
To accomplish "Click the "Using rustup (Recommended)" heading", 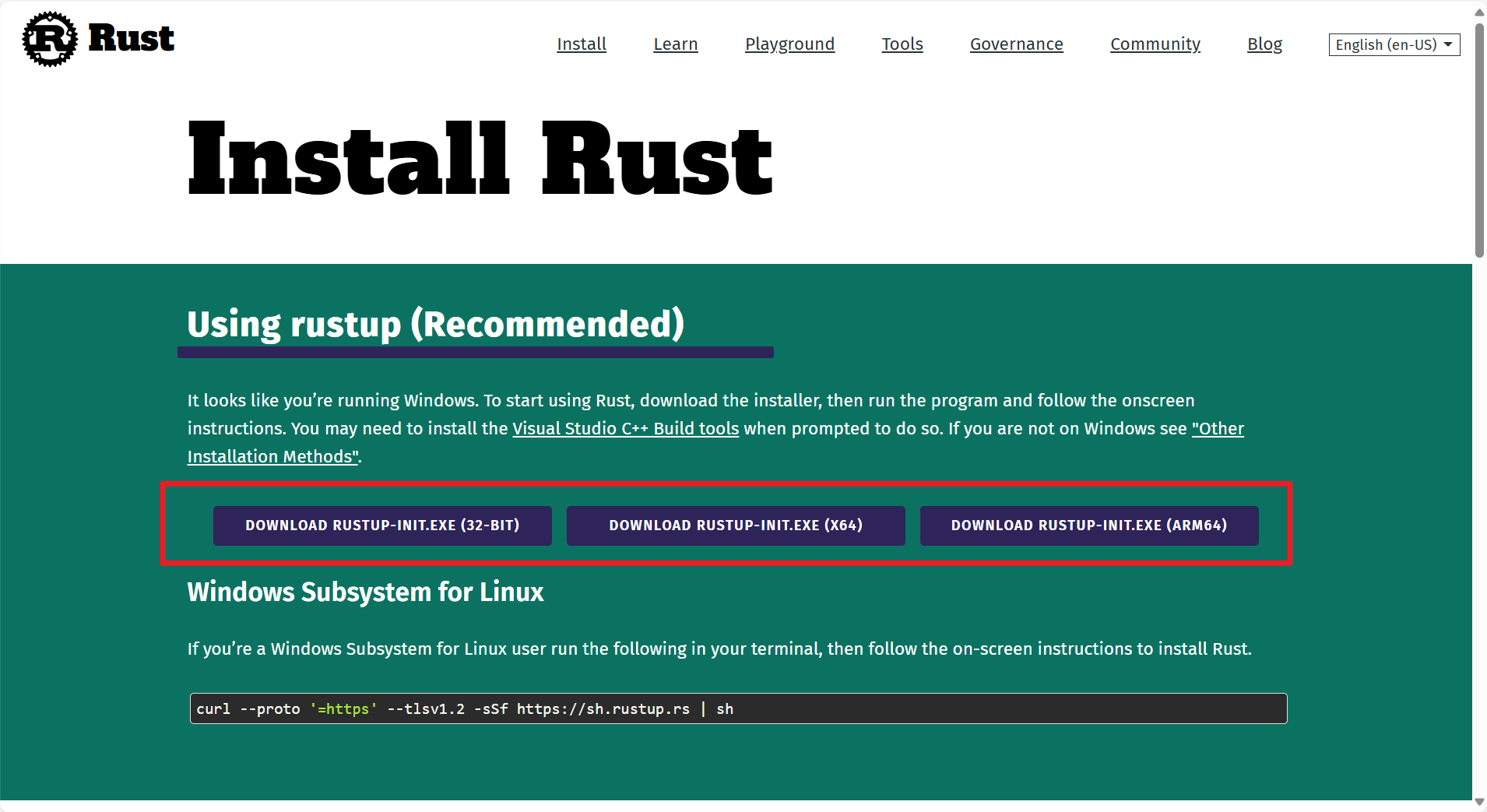I will [x=436, y=325].
